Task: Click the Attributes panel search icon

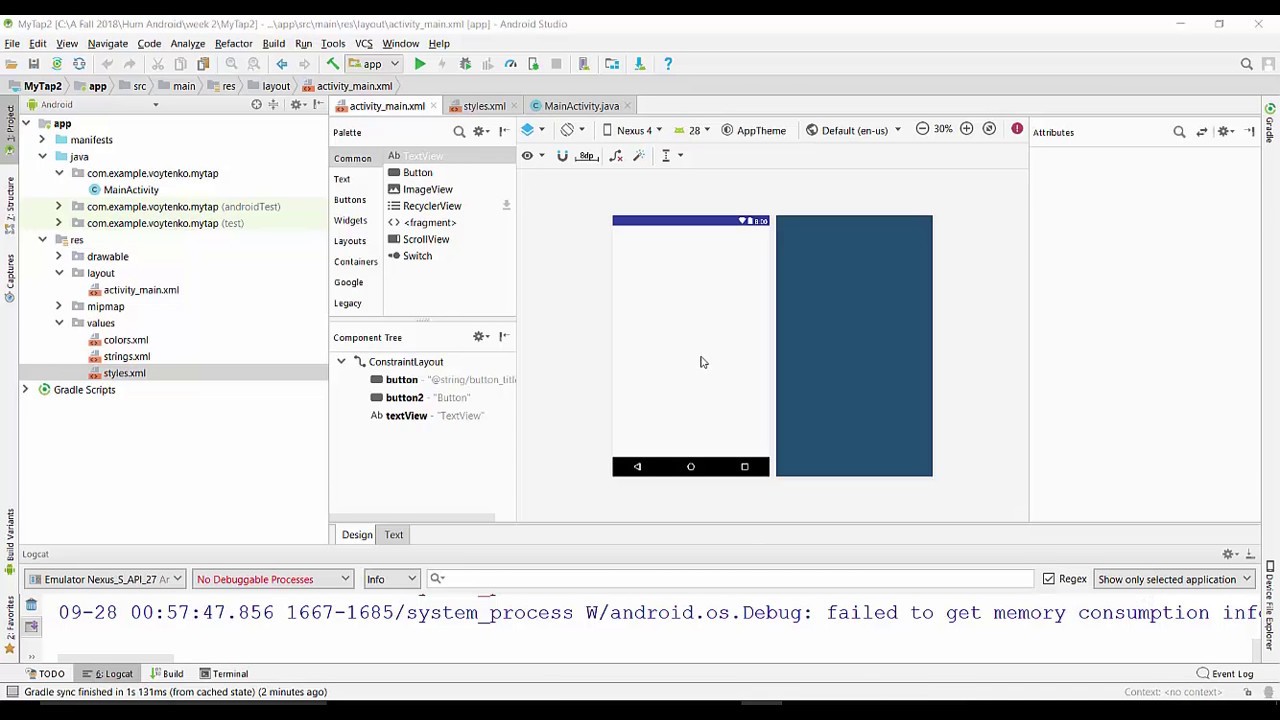Action: 1179,132
